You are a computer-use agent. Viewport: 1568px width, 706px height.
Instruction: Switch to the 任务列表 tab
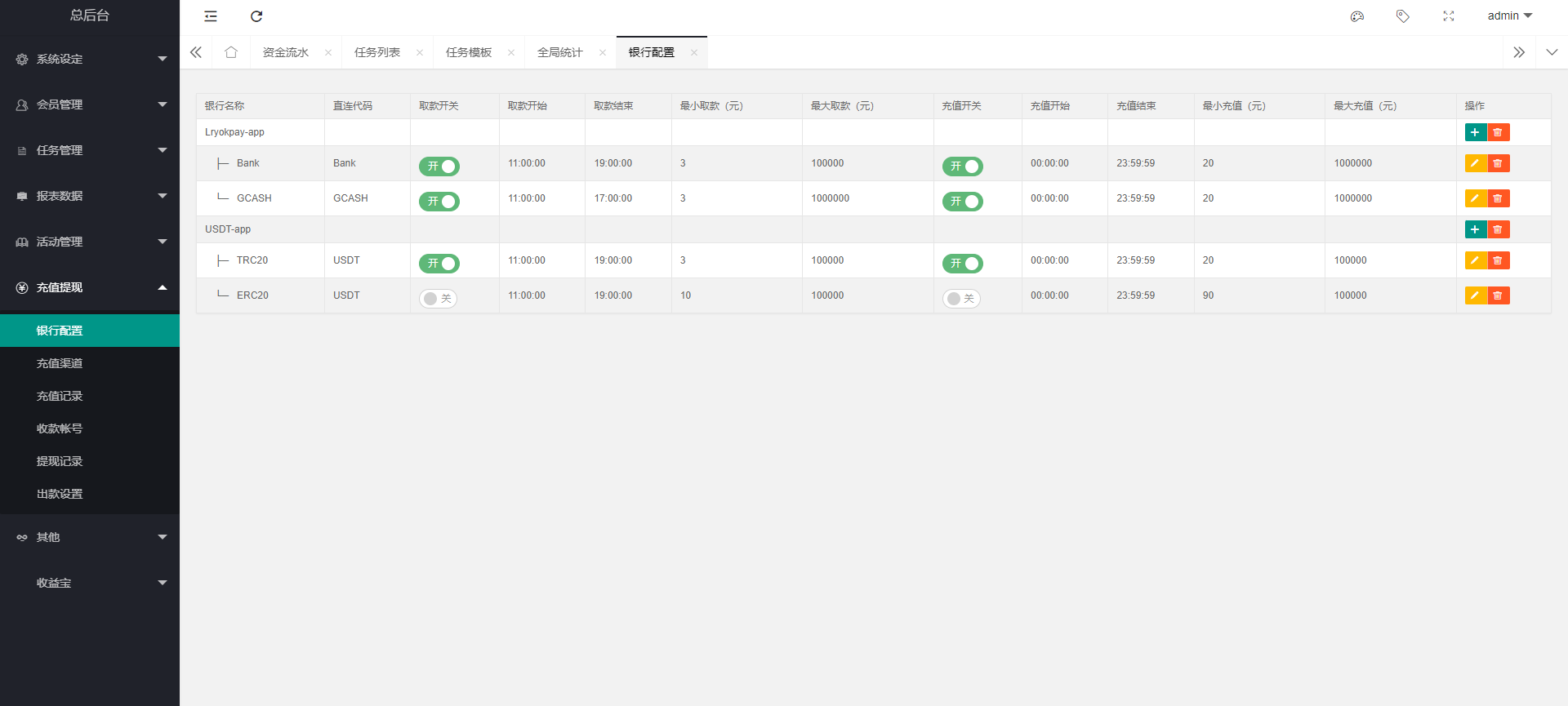377,52
